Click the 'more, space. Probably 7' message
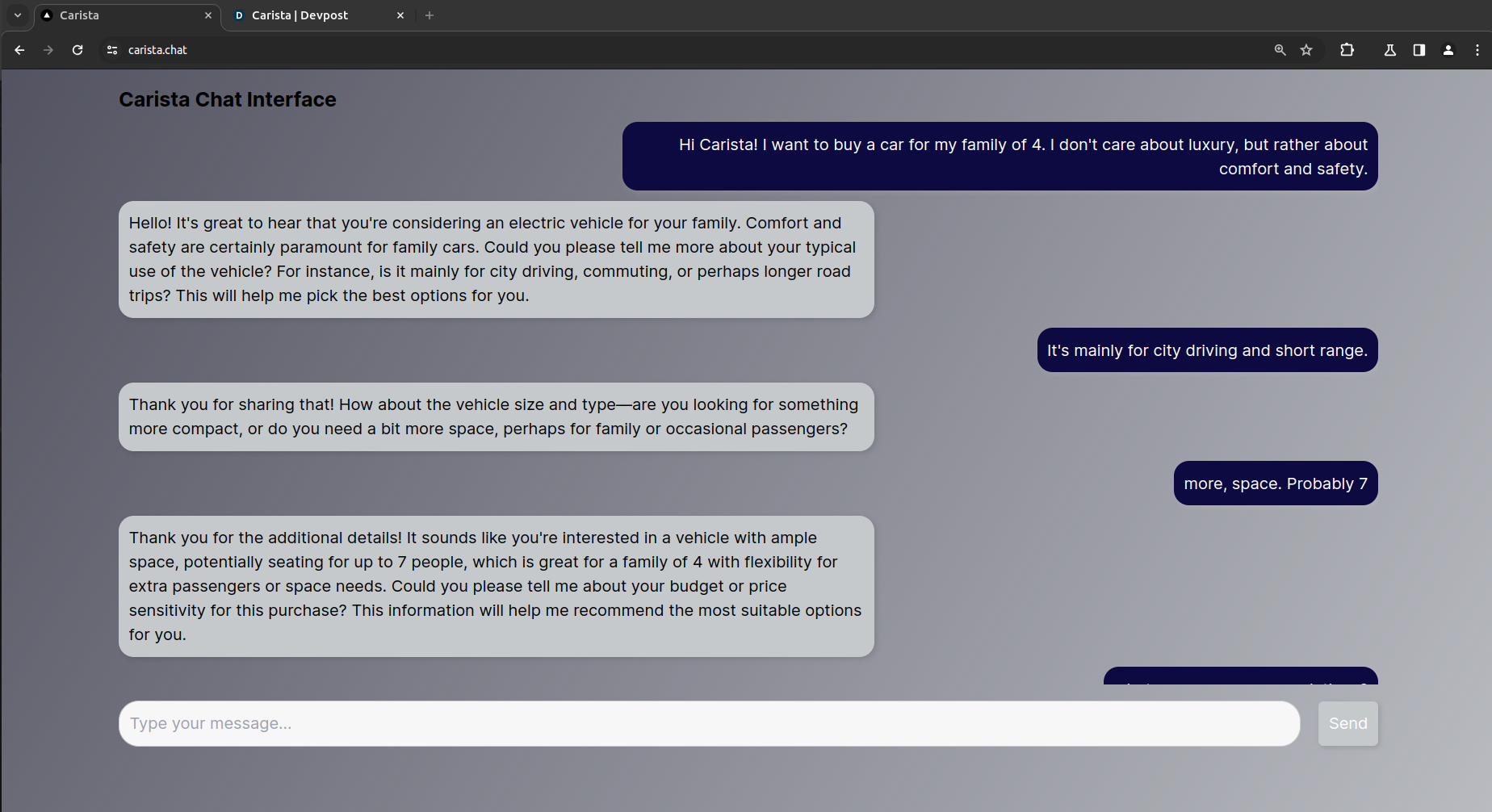 click(x=1276, y=483)
